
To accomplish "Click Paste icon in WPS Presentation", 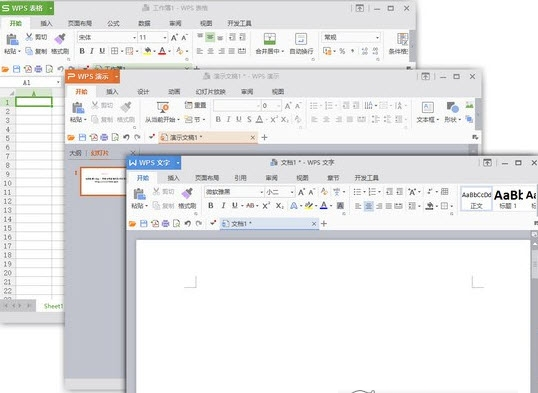I will pos(78,108).
